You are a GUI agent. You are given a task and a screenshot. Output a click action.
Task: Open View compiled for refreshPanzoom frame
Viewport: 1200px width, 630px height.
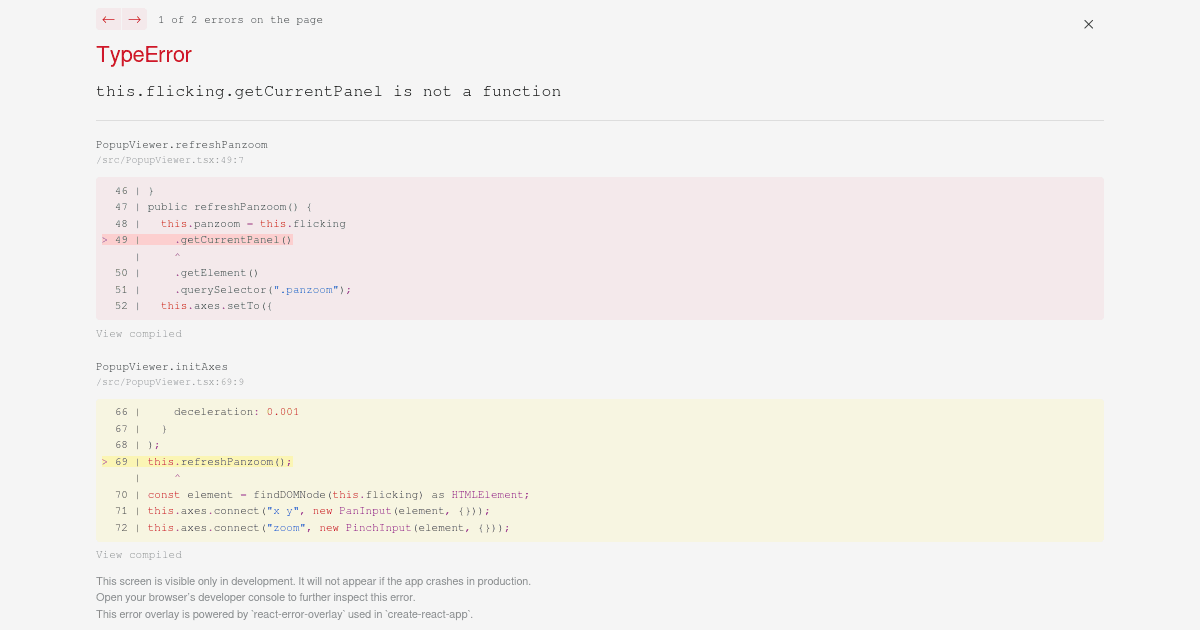coord(139,333)
